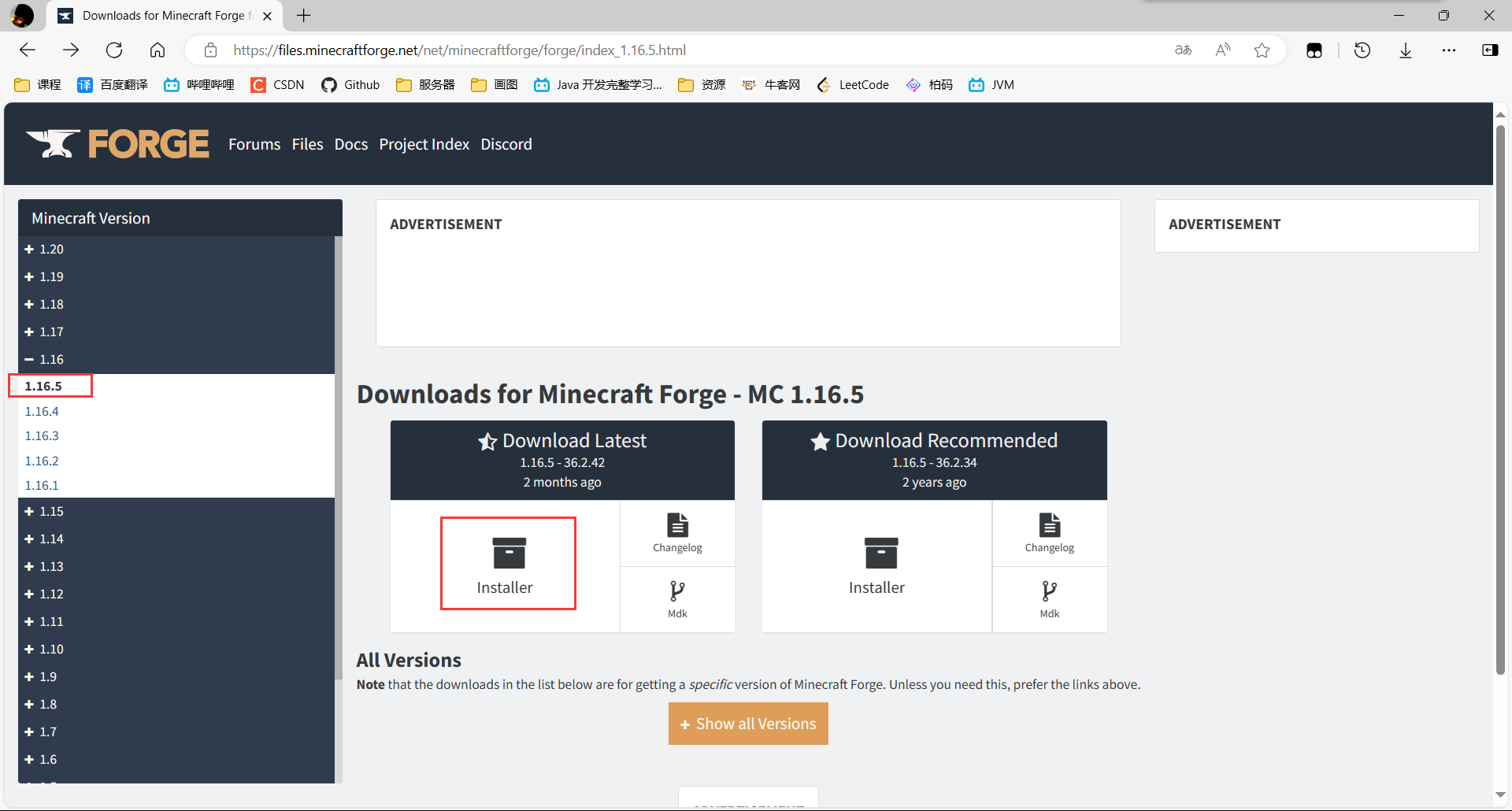Select Minecraft version 1.16.1
1512x811 pixels.
pos(42,486)
